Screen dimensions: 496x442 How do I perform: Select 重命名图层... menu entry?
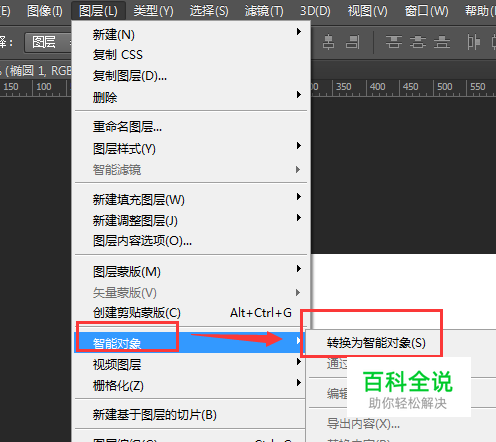click(191, 127)
